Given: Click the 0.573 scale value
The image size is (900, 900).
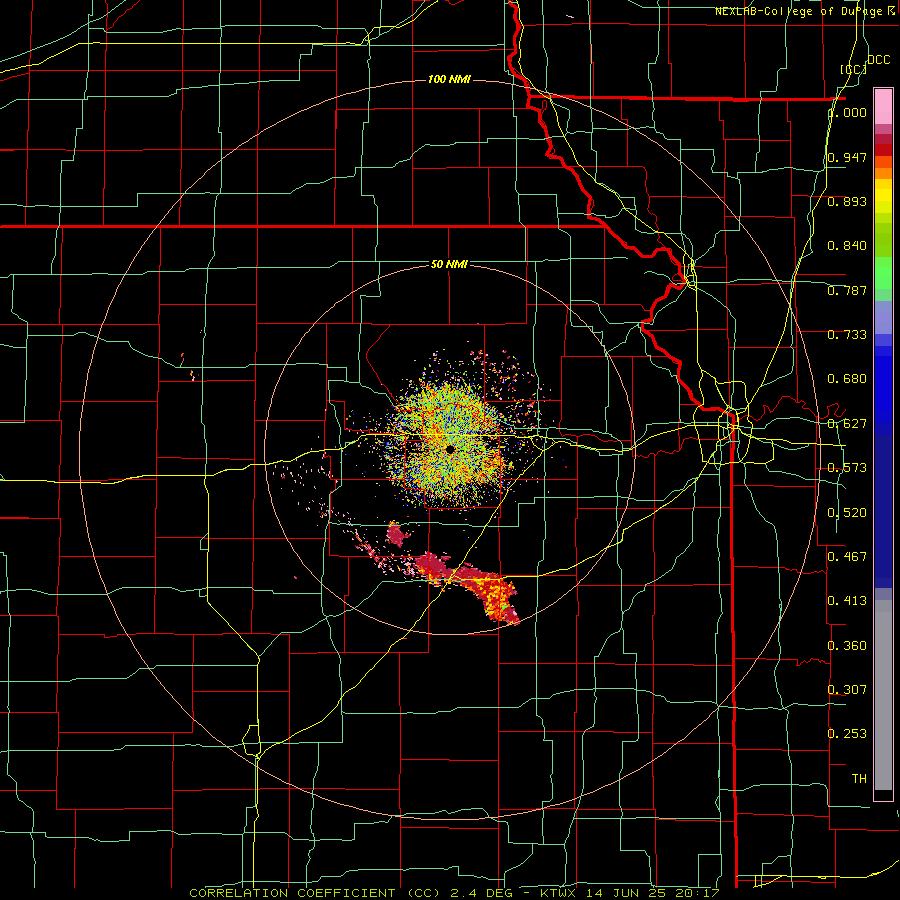Looking at the screenshot, I should 847,468.
